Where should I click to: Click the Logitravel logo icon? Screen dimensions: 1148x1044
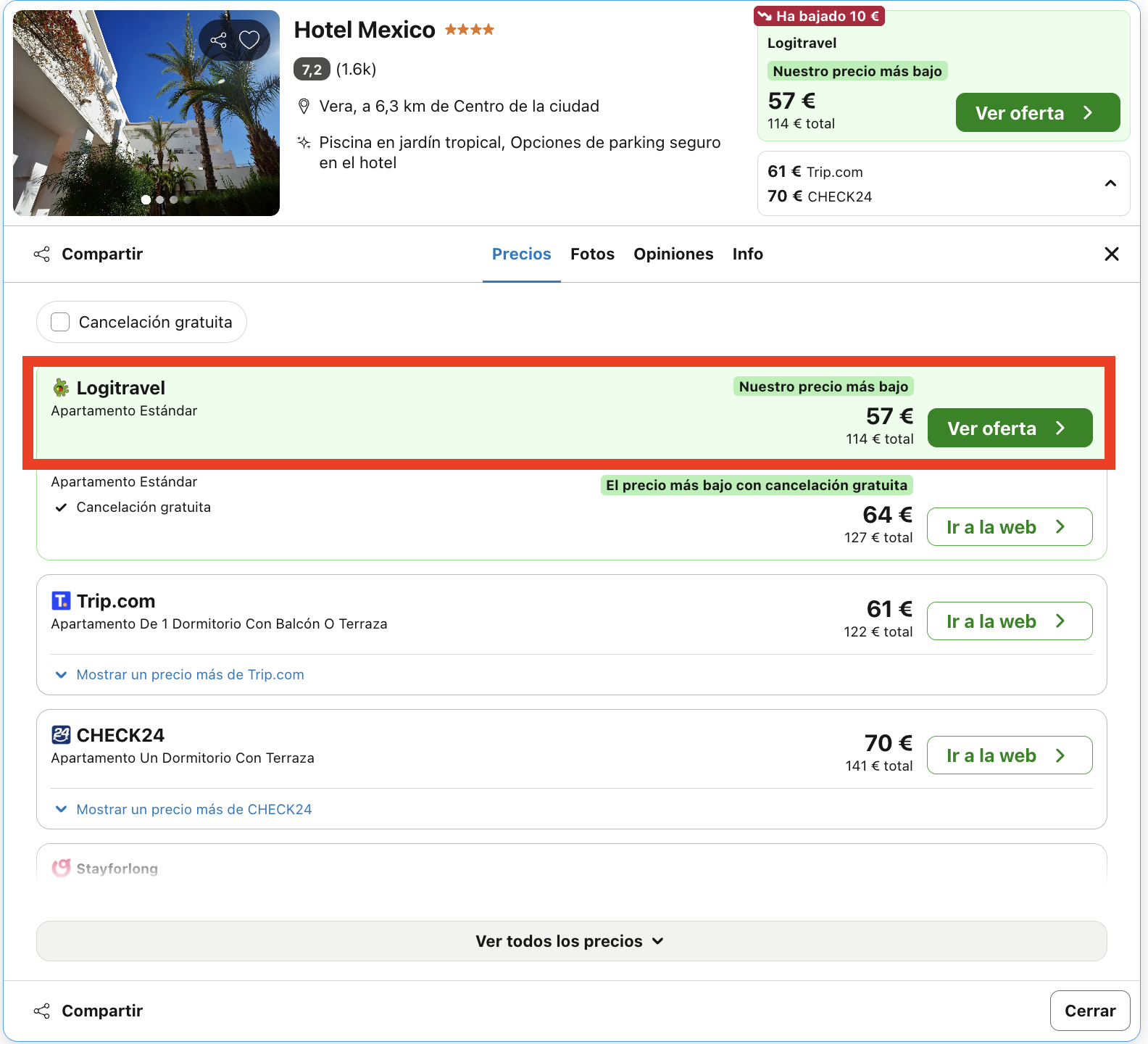pyautogui.click(x=62, y=388)
